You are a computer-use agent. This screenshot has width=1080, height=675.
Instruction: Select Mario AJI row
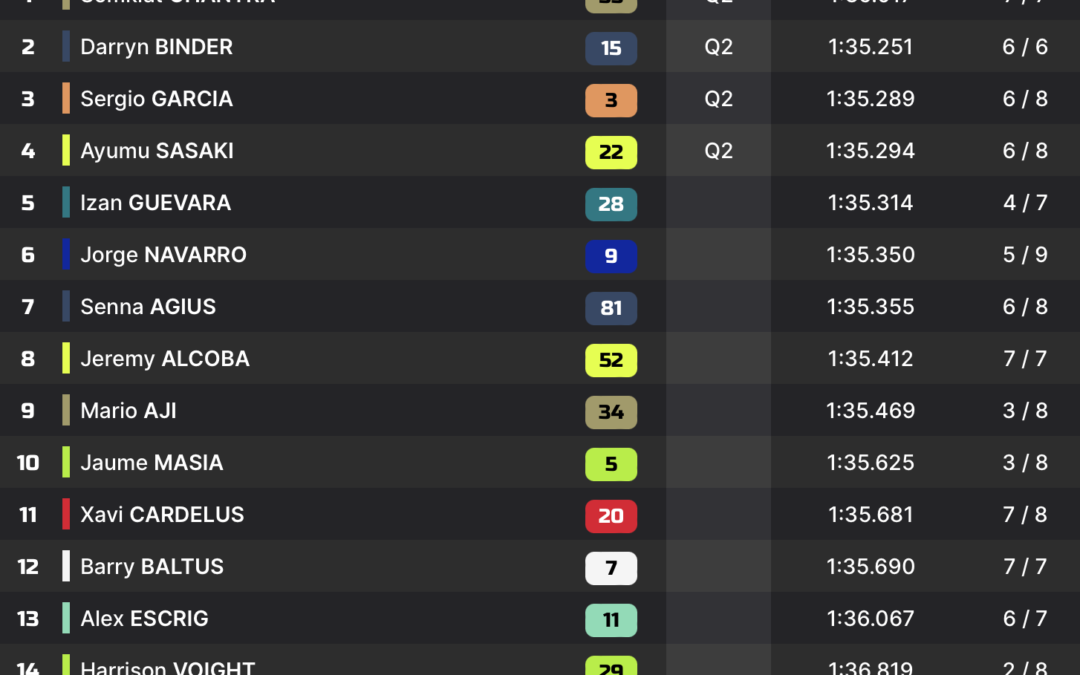540,410
